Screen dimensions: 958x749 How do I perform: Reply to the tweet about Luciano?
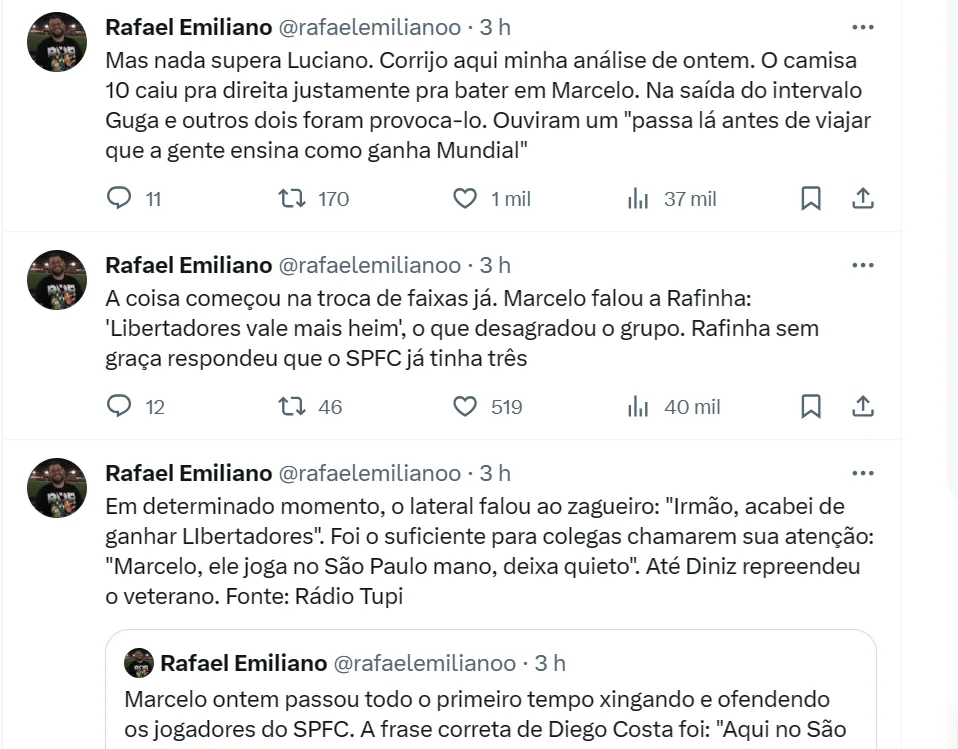119,198
